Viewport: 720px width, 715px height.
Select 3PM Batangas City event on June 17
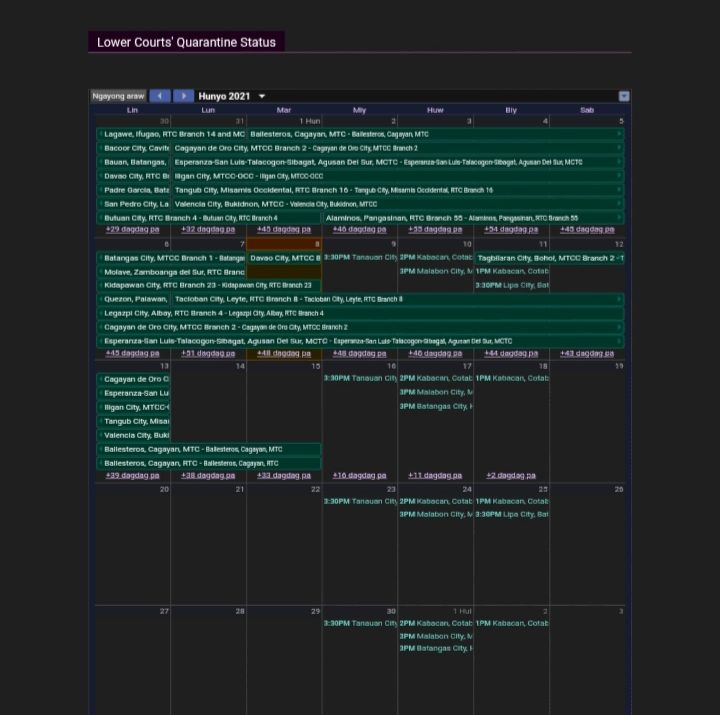click(x=435, y=406)
